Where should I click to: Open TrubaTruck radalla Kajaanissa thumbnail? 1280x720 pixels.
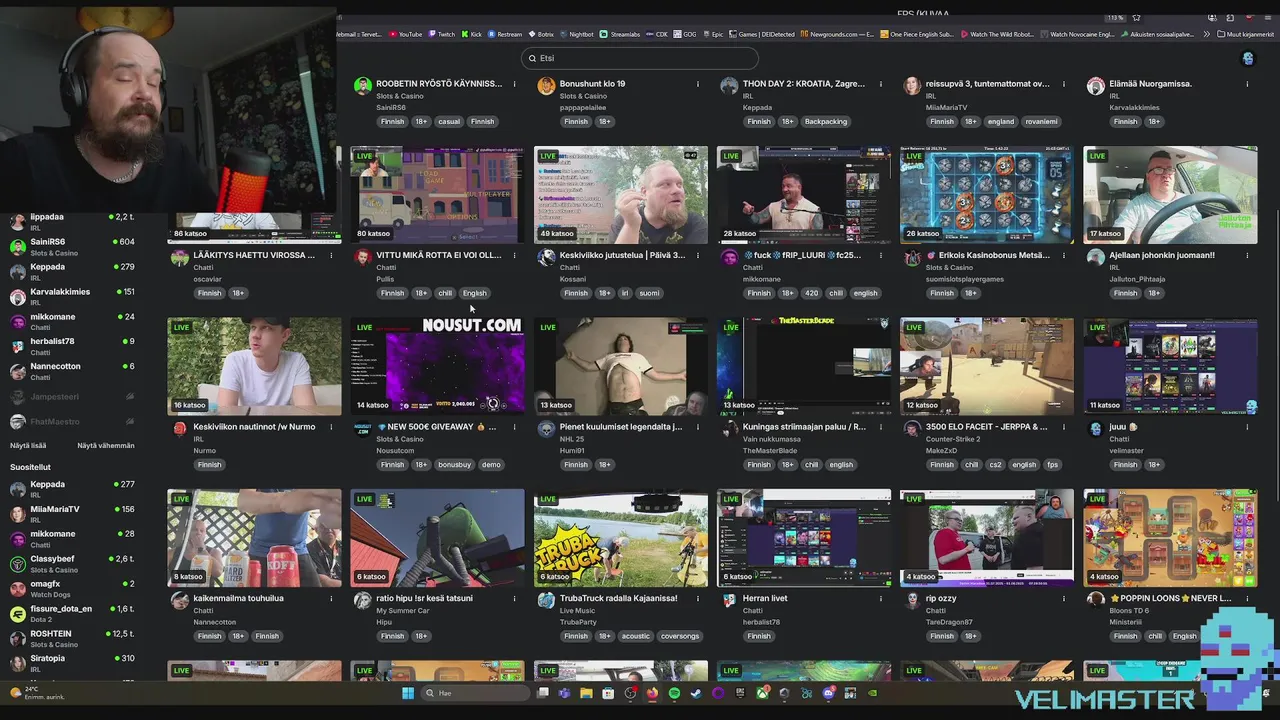point(620,538)
